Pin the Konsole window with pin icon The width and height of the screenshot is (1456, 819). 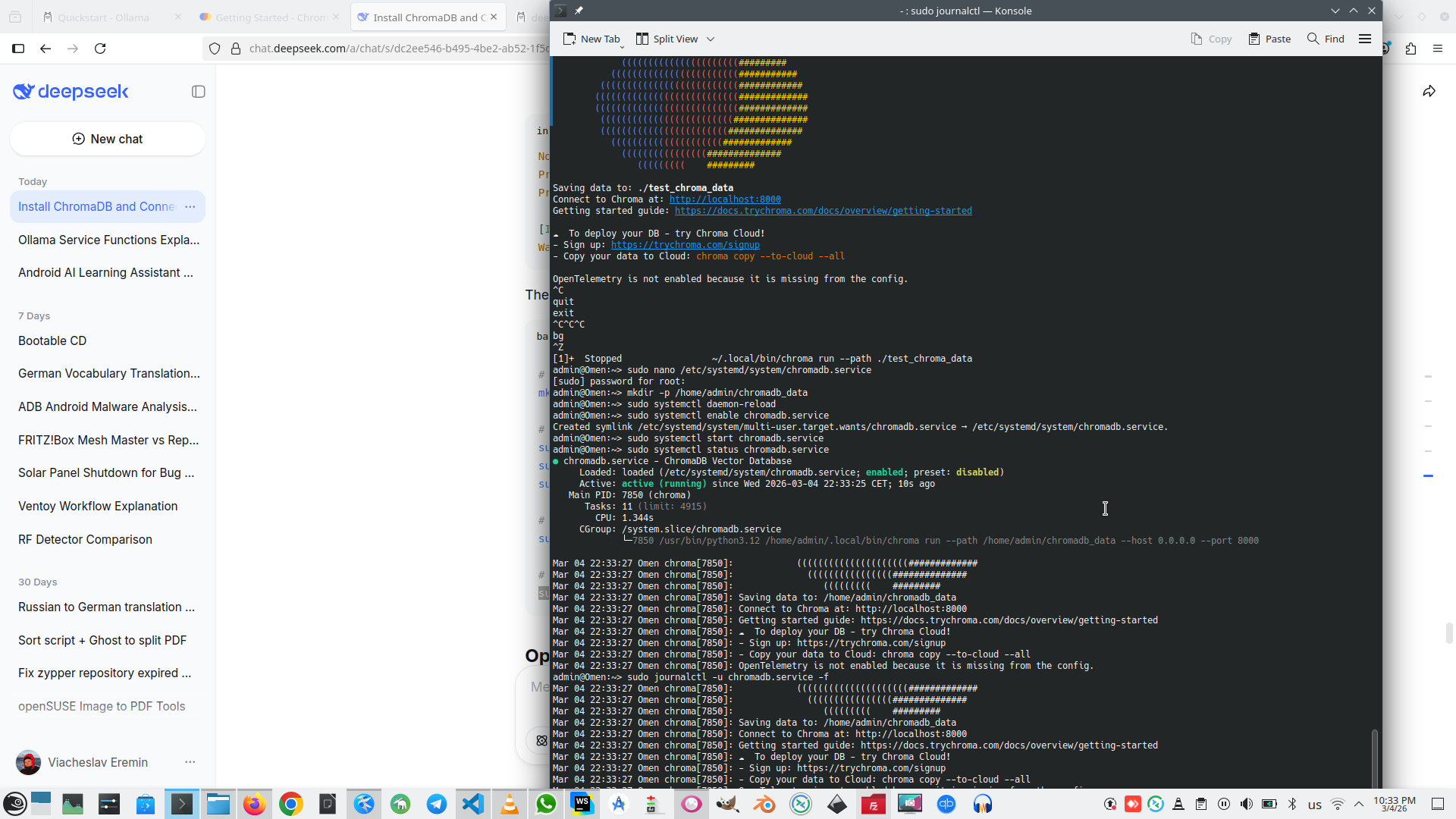(x=579, y=11)
